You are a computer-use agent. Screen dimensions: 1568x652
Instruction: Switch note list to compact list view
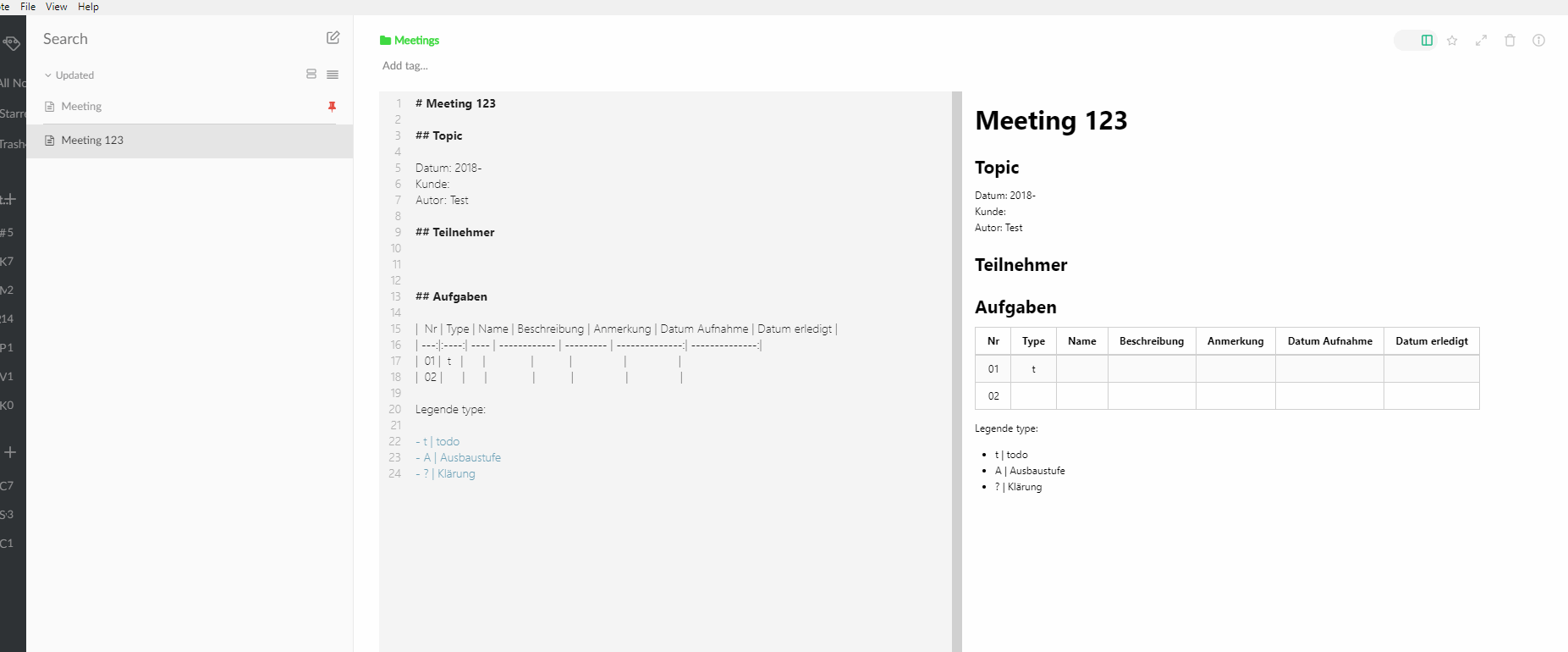point(333,75)
